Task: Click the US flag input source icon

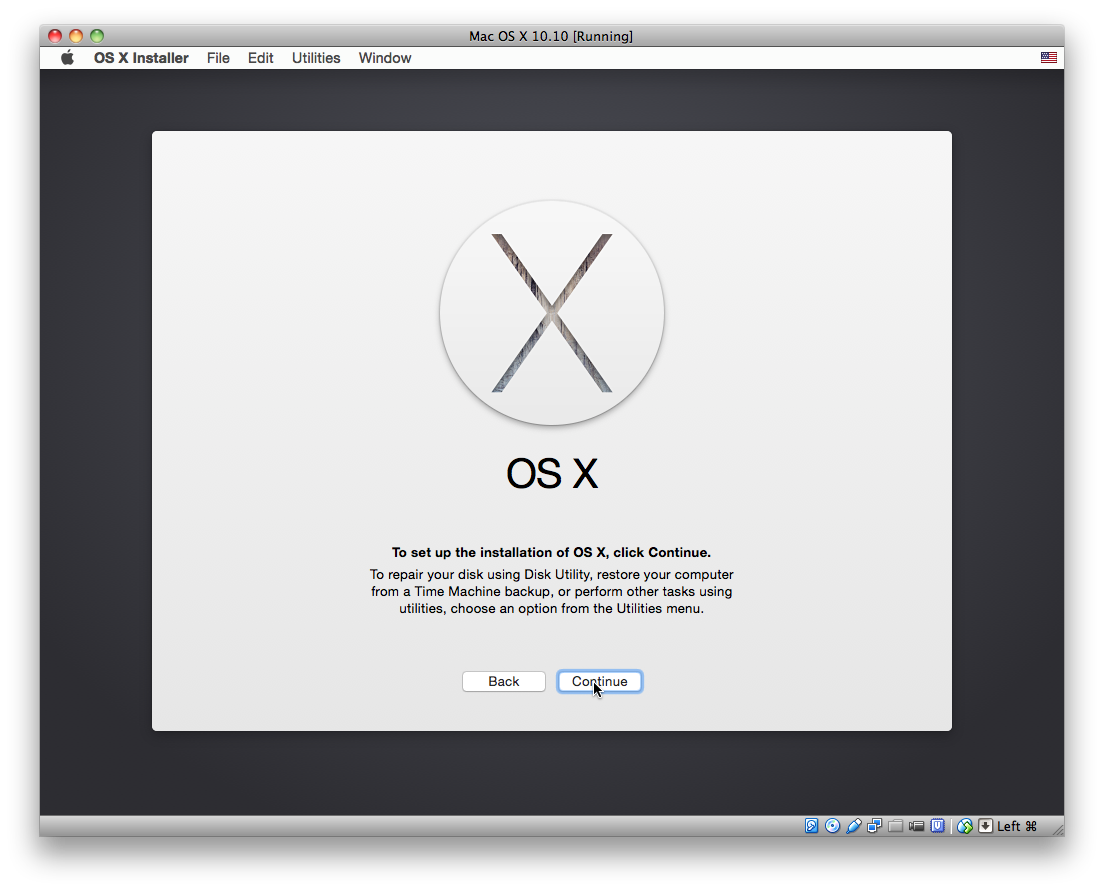Action: [1048, 58]
